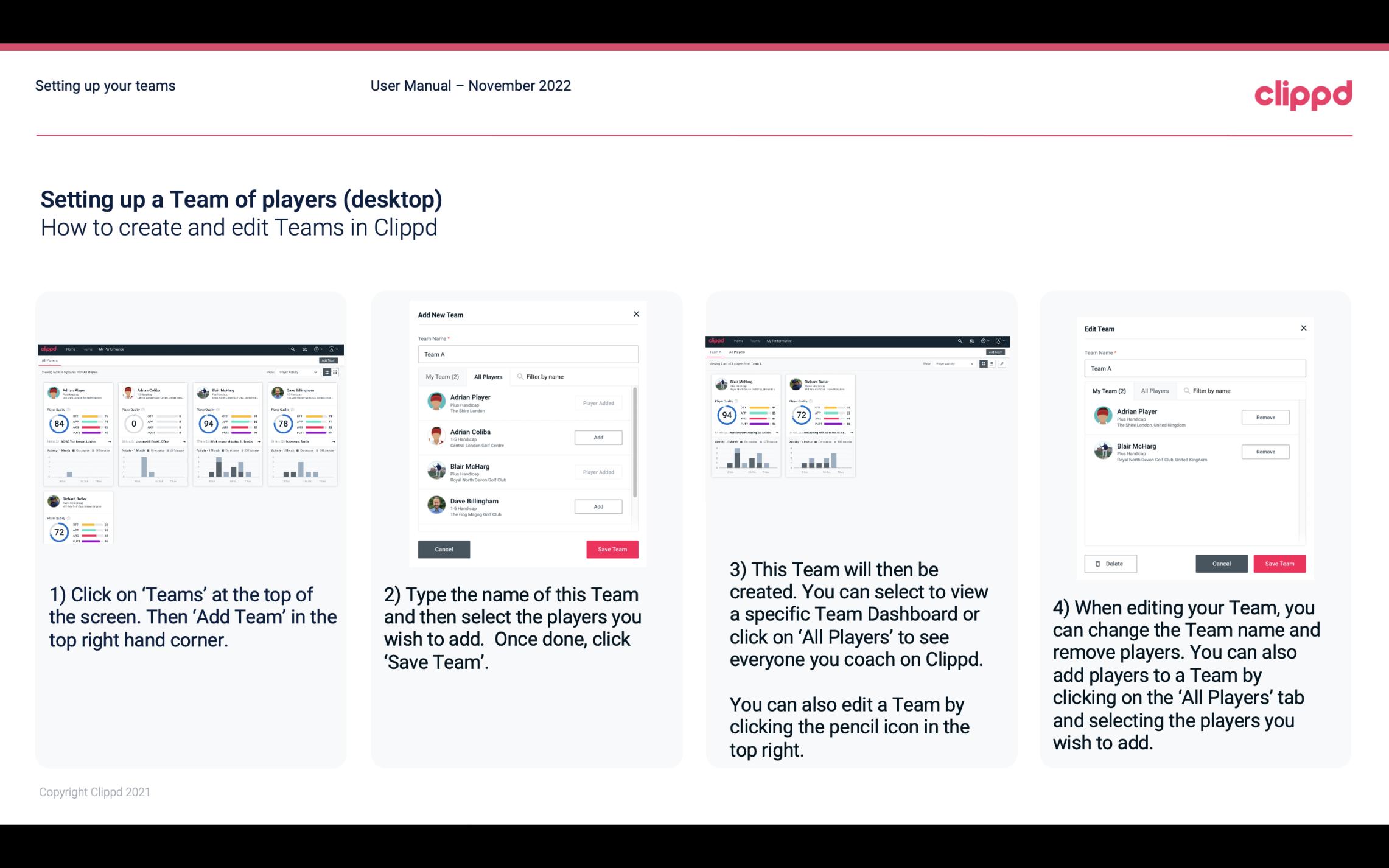Click Add button next to Adrian Coliba
Image resolution: width=1389 pixels, height=868 pixels.
598,437
